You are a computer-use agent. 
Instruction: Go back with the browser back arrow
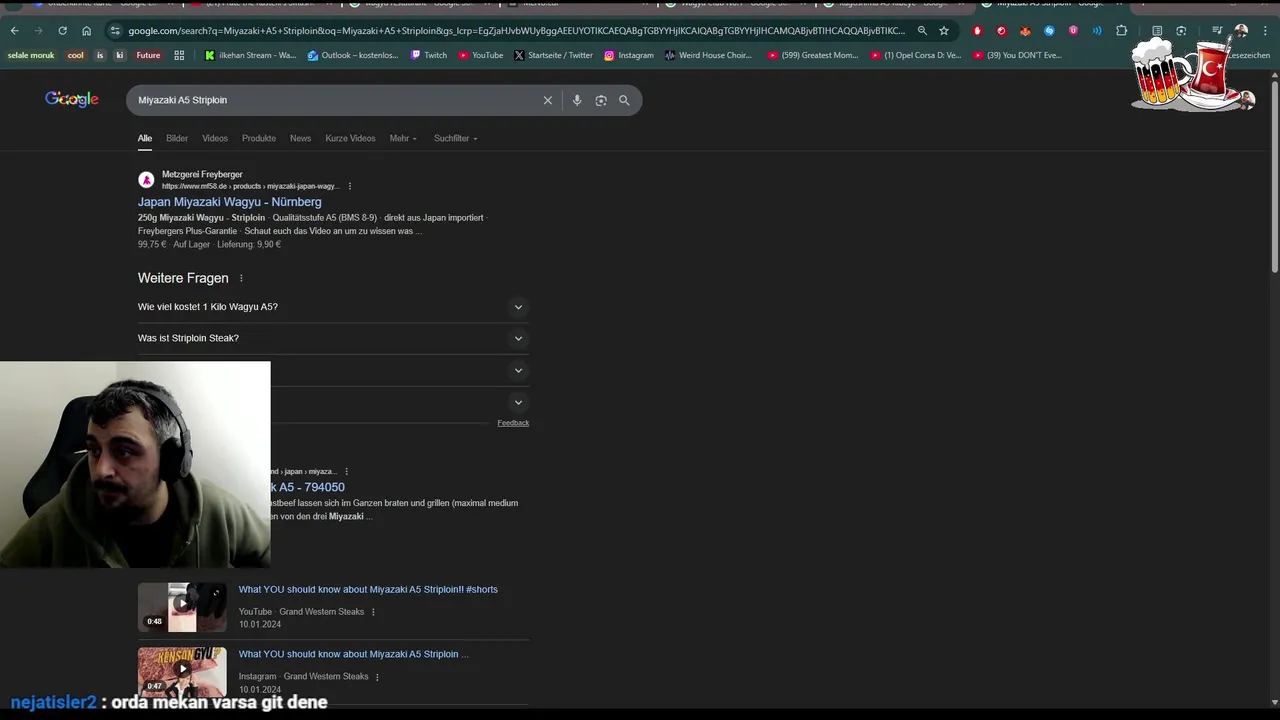point(14,31)
